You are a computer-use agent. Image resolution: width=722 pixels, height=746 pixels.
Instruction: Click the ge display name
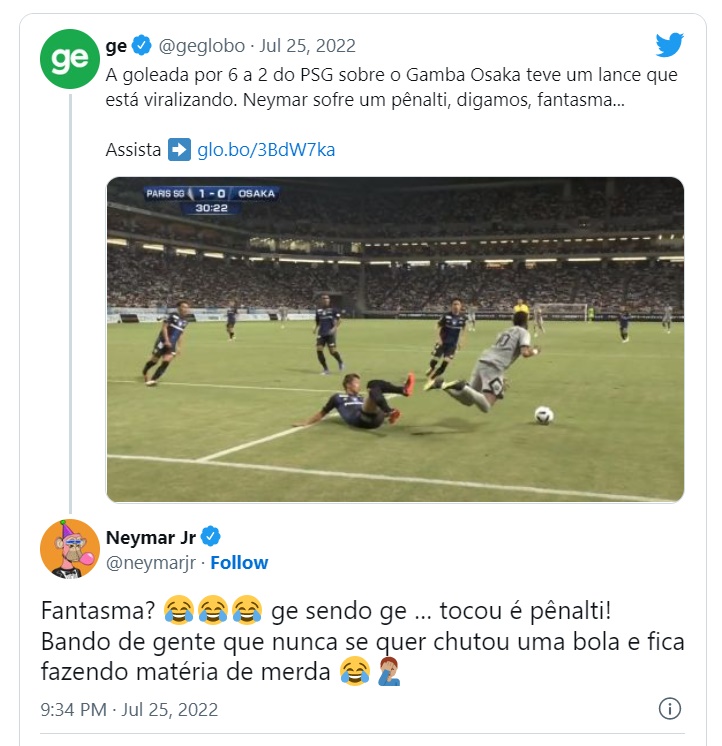pos(116,46)
